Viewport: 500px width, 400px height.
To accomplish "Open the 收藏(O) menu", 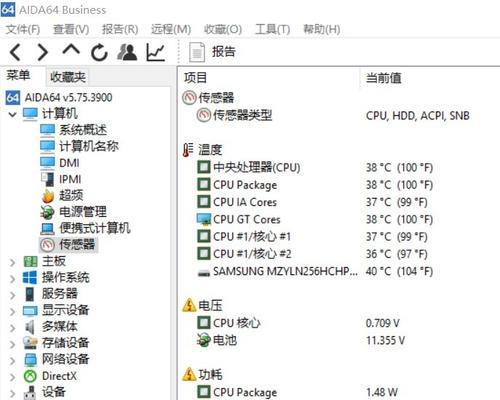I will coord(223,29).
